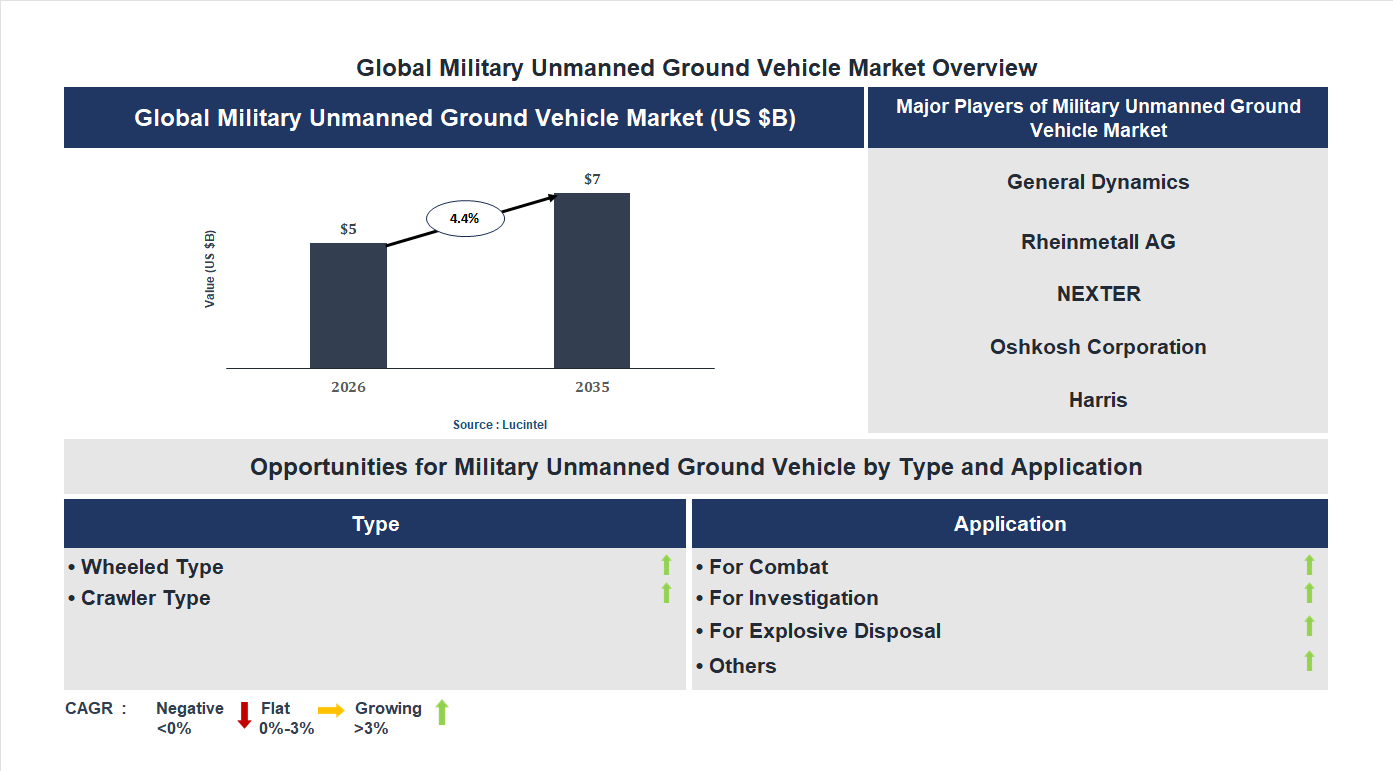Image resolution: width=1393 pixels, height=771 pixels.
Task: Click the green growth arrow beside Crawler Type
Action: [667, 592]
